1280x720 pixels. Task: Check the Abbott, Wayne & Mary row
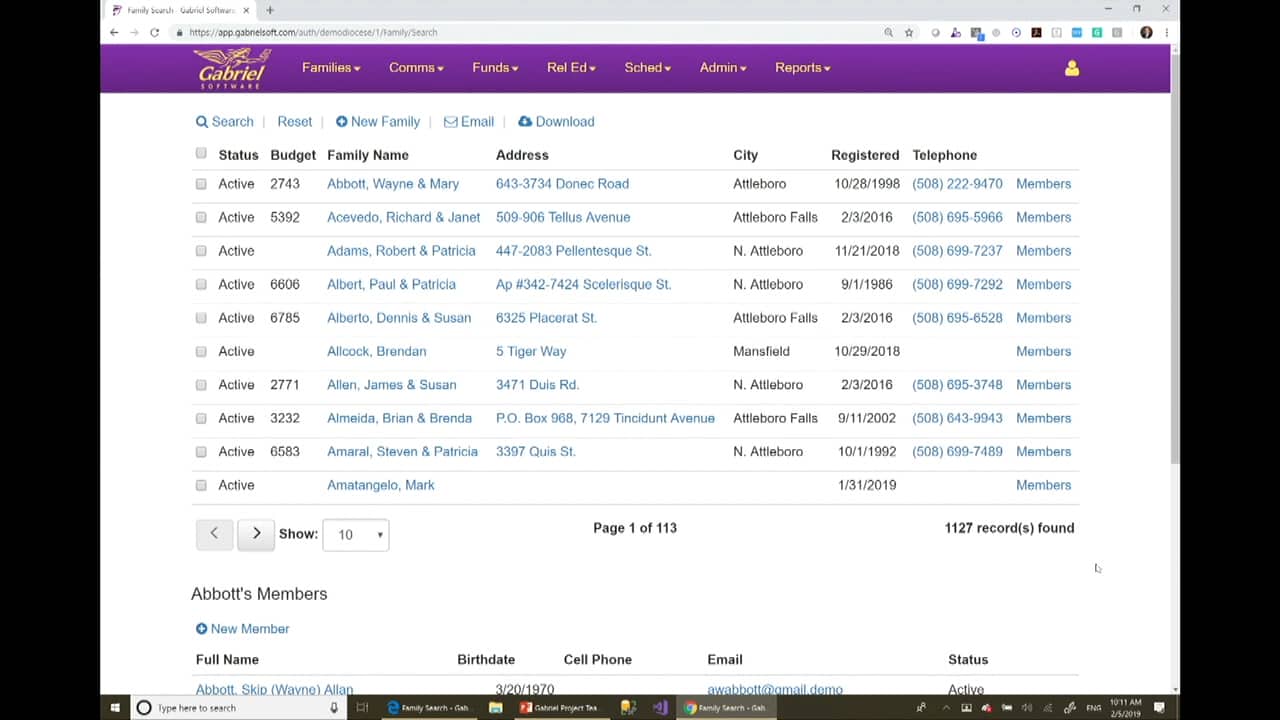pyautogui.click(x=201, y=184)
